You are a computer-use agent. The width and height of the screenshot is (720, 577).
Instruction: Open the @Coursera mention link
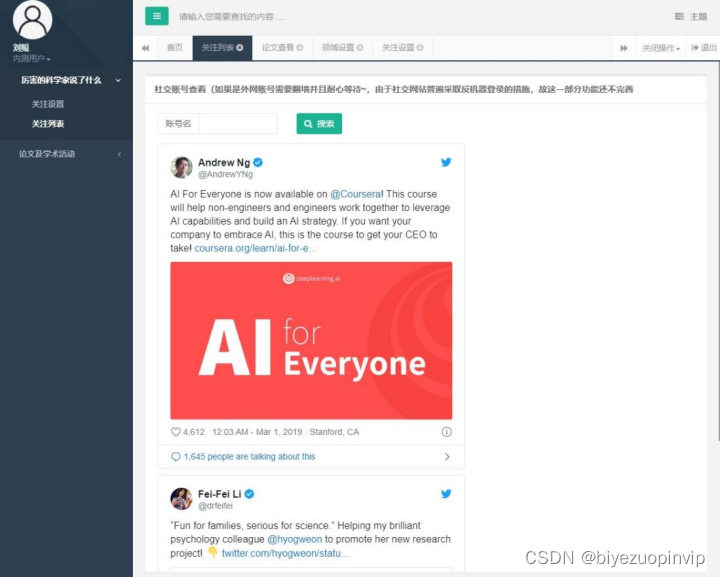[x=356, y=194]
